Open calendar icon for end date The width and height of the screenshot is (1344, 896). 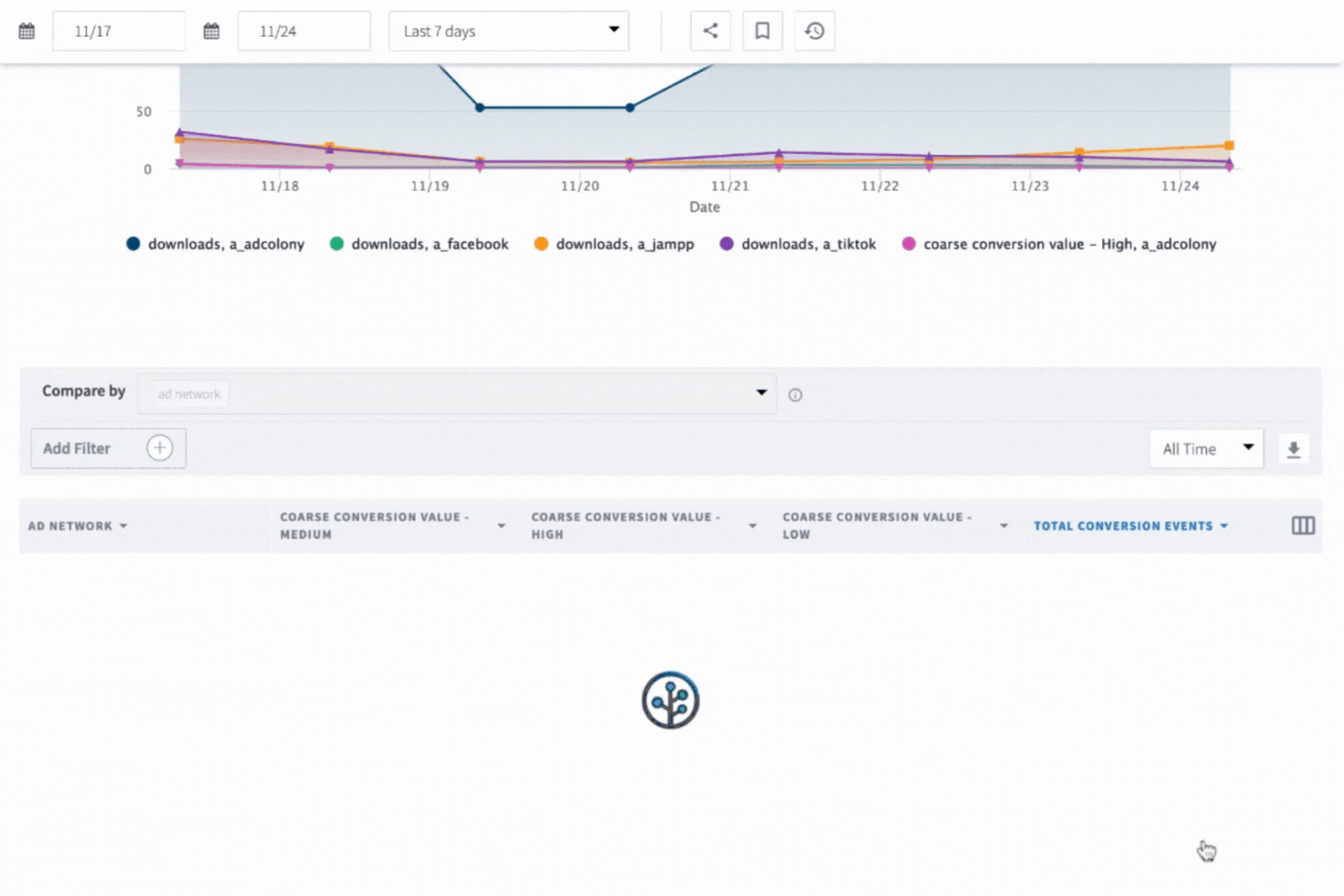tap(211, 31)
